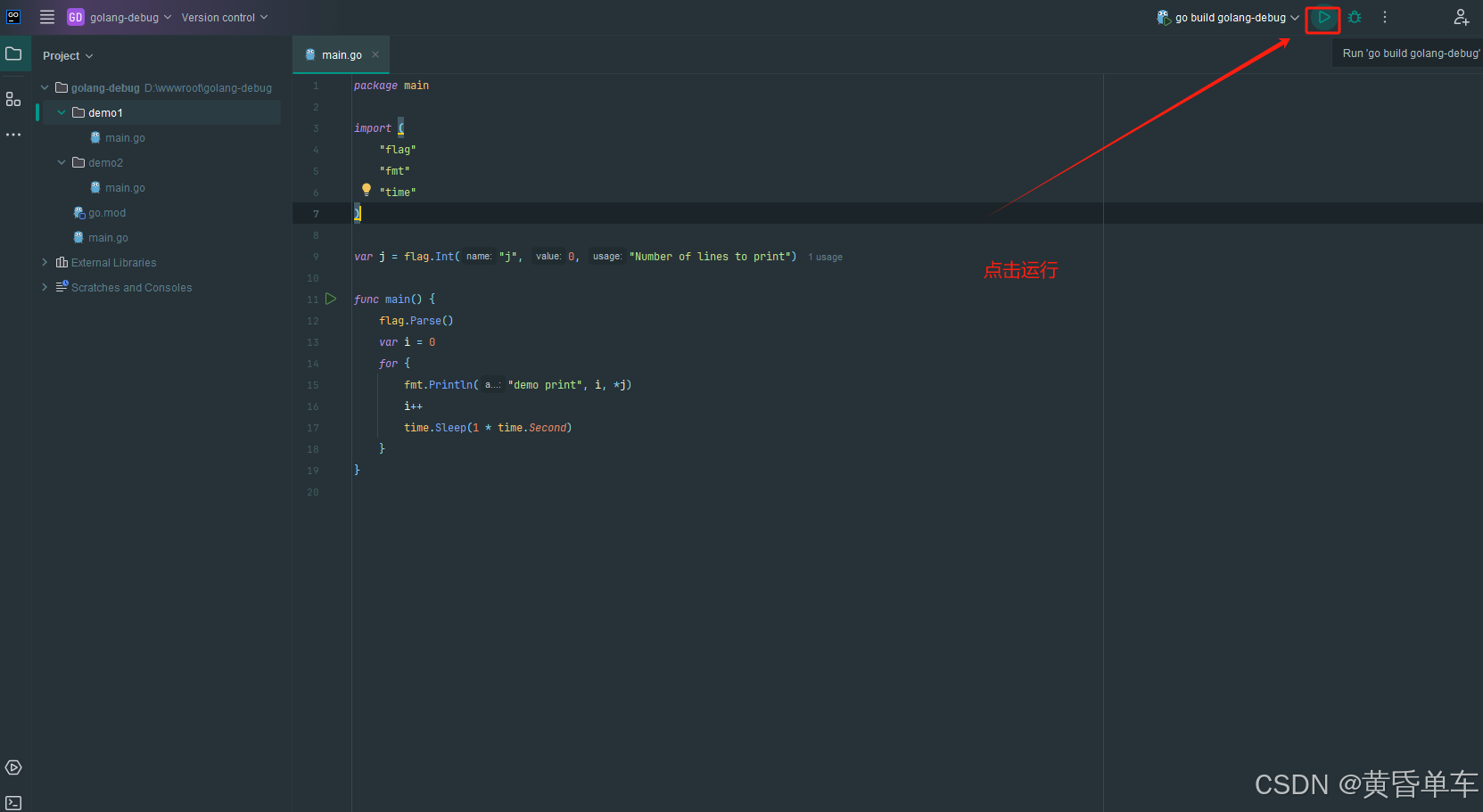
Task: Open the Project view dropdown
Action: pos(68,55)
